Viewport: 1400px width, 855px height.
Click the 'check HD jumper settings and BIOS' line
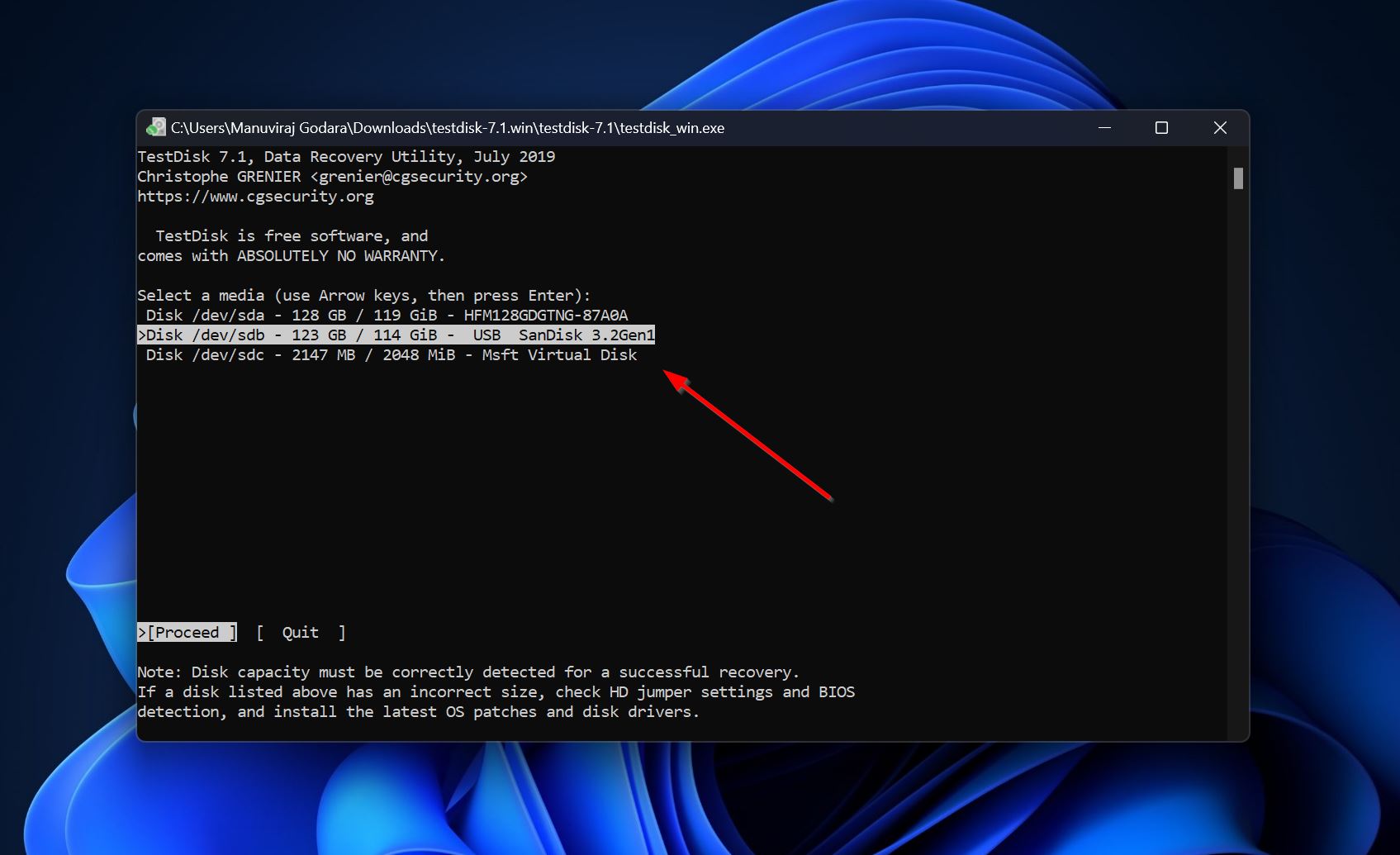click(x=496, y=692)
